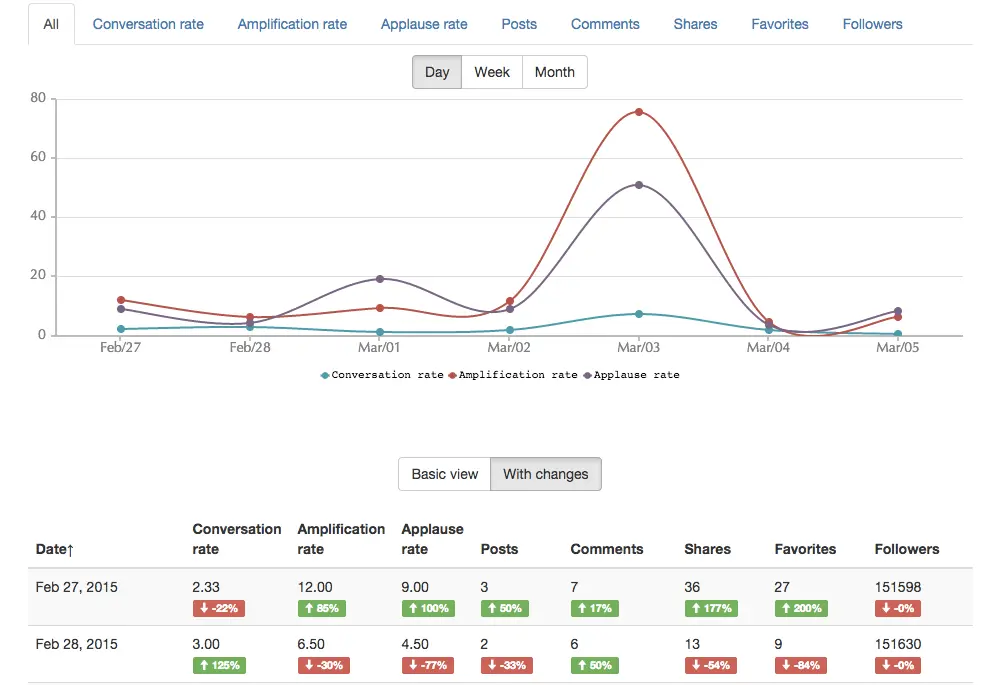This screenshot has height=685, width=1000.
Task: Sort table by Favorites column header
Action: [x=805, y=549]
